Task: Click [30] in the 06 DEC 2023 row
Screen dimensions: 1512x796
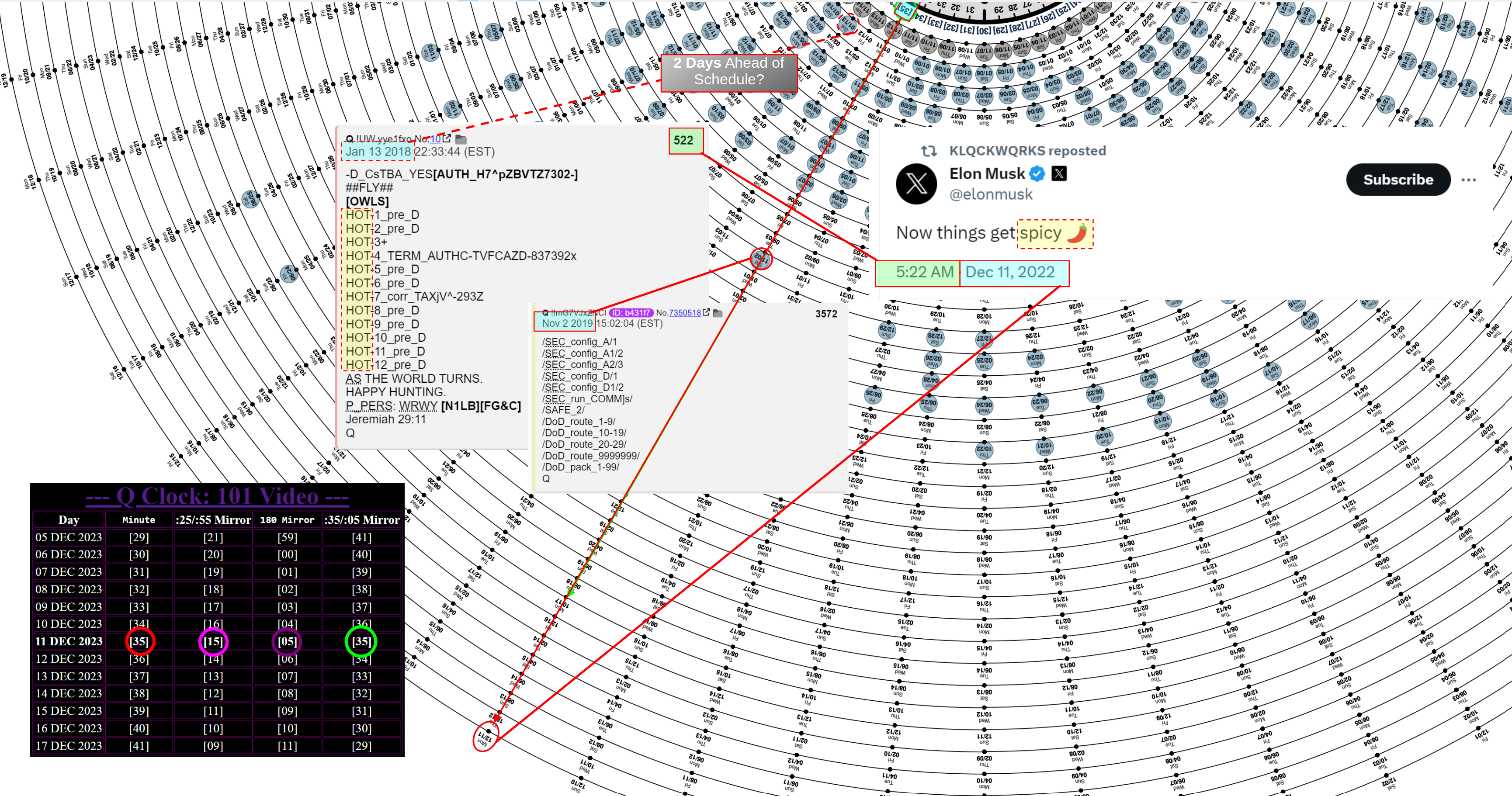Action: click(139, 554)
